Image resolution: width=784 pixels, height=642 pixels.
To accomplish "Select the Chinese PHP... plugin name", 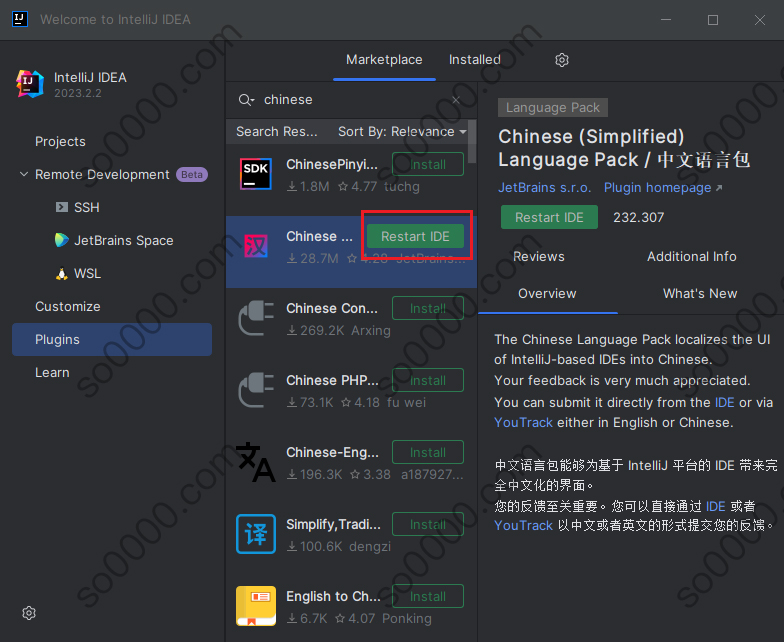I will tap(332, 380).
